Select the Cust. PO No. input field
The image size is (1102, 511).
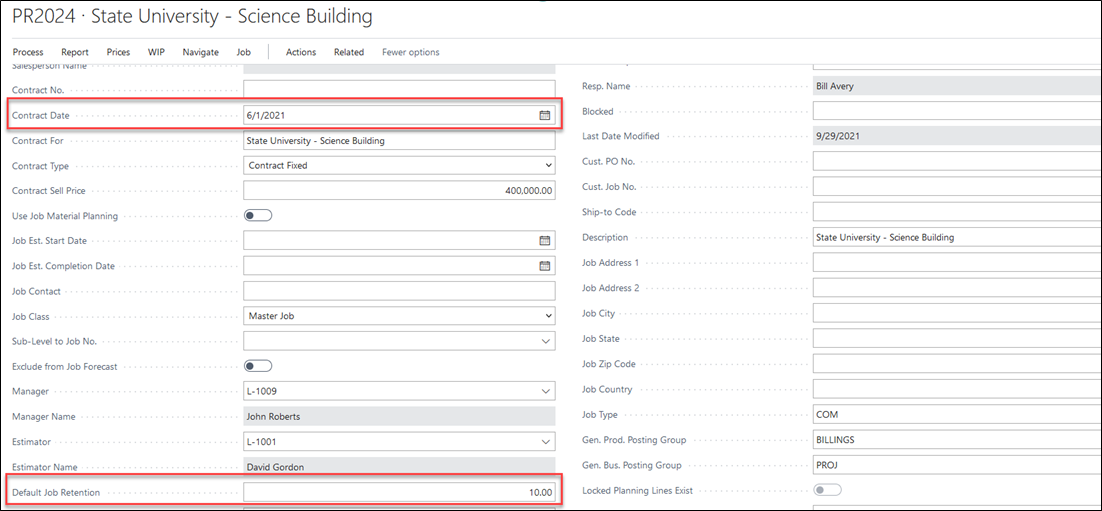point(955,161)
